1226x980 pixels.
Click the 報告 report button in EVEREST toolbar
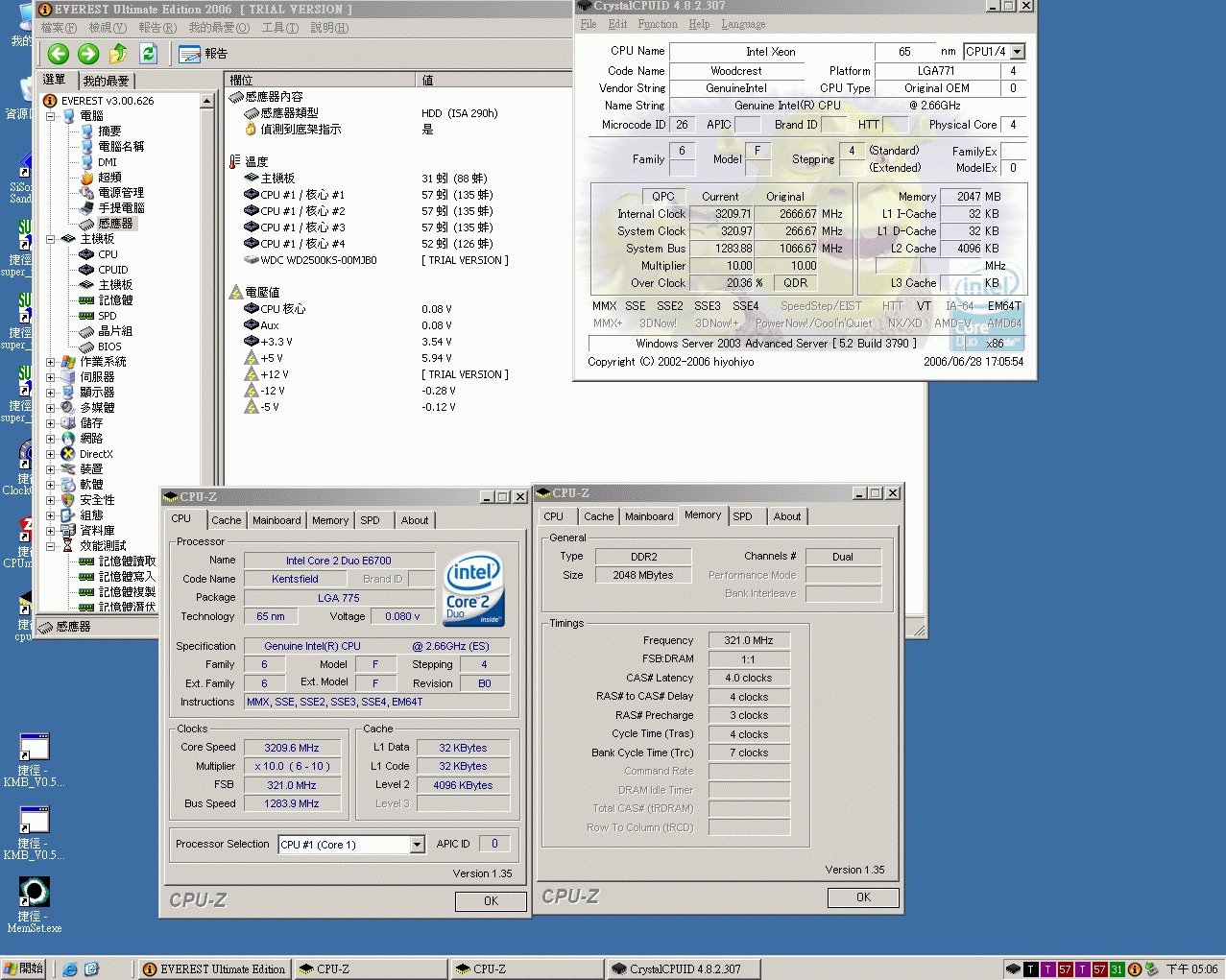click(204, 54)
